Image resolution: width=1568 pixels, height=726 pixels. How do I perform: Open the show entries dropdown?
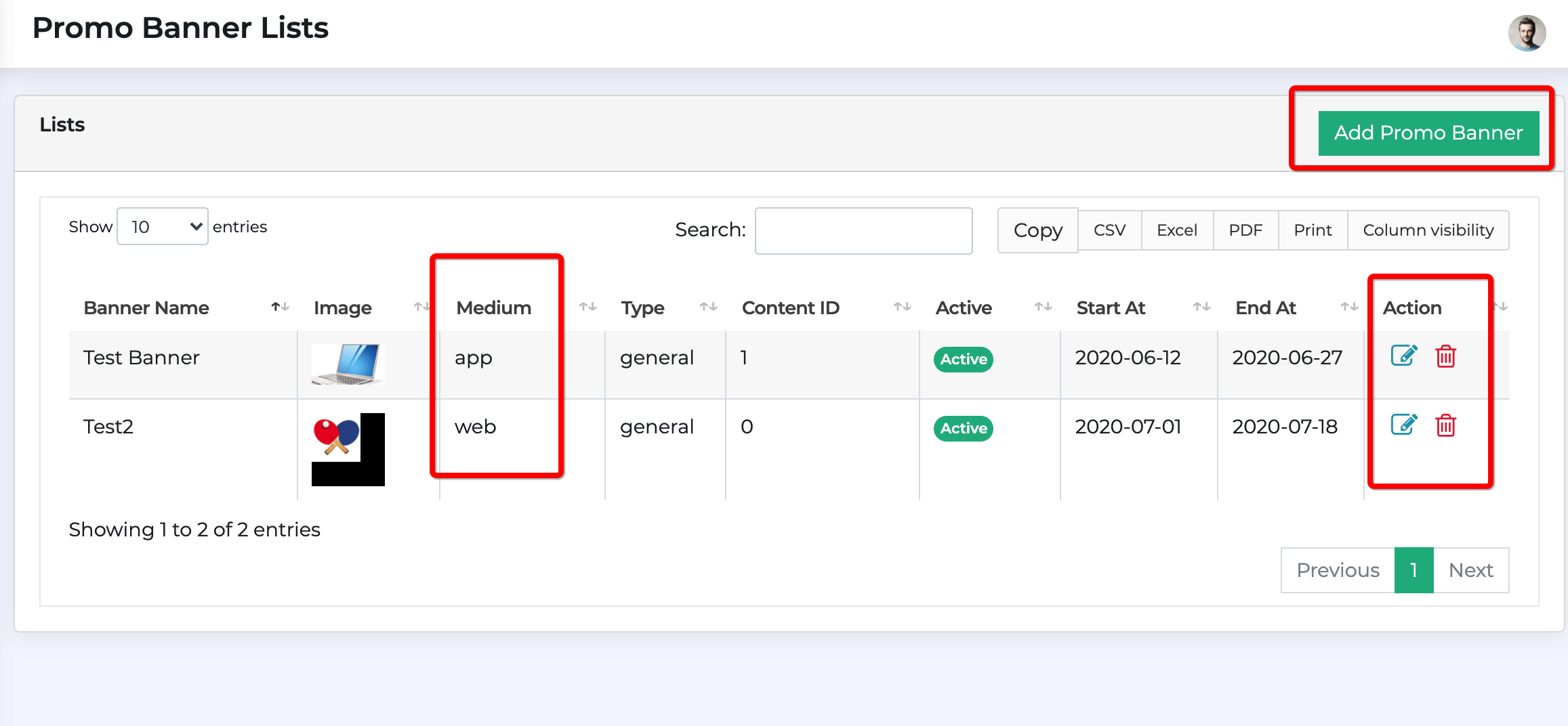point(163,226)
